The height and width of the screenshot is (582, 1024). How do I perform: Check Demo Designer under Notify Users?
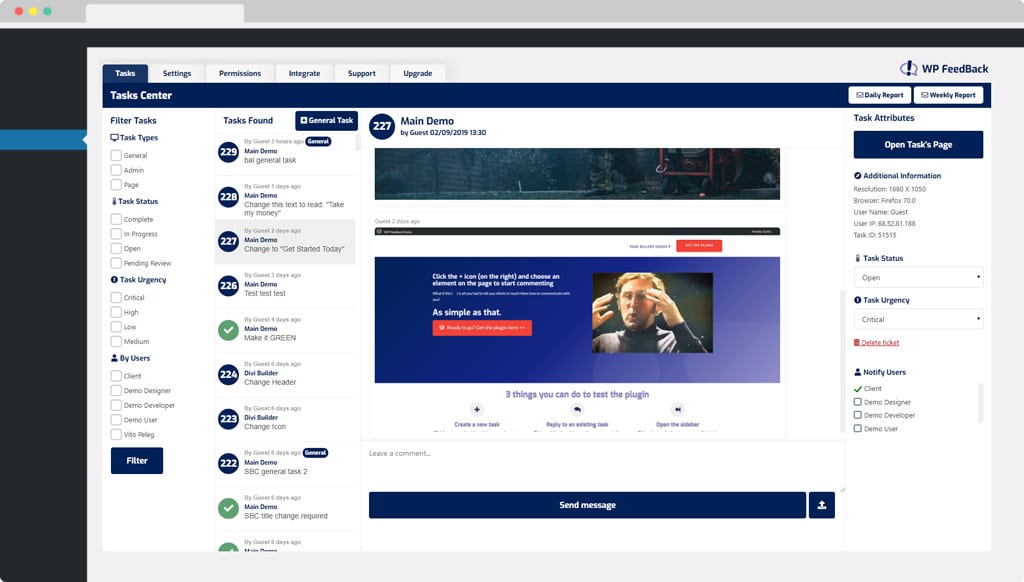point(858,401)
